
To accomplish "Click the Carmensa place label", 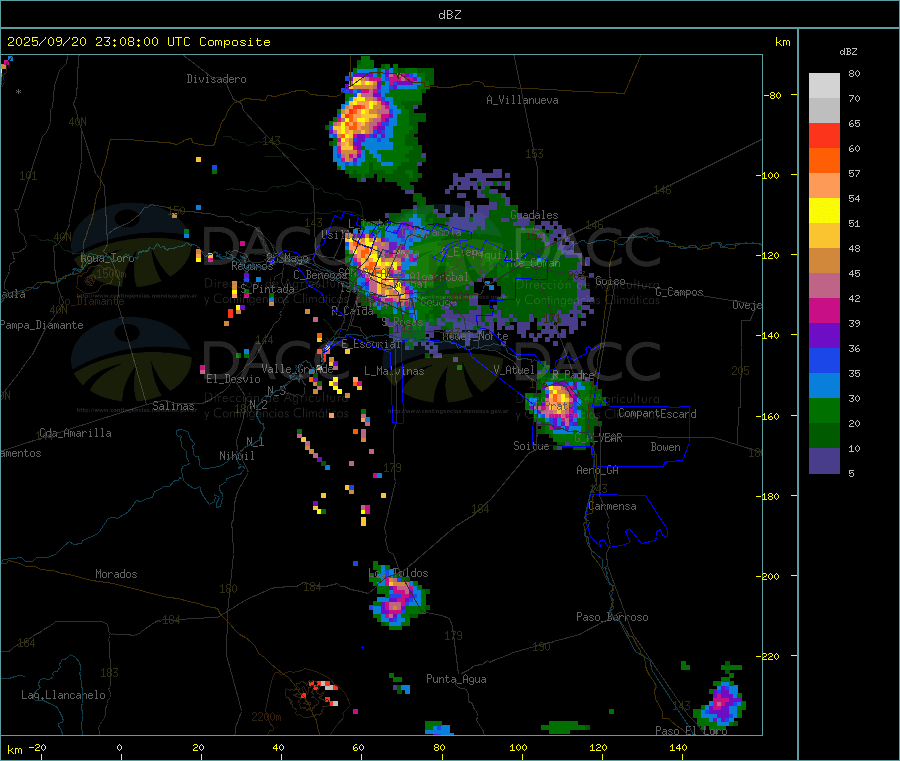I will [612, 506].
